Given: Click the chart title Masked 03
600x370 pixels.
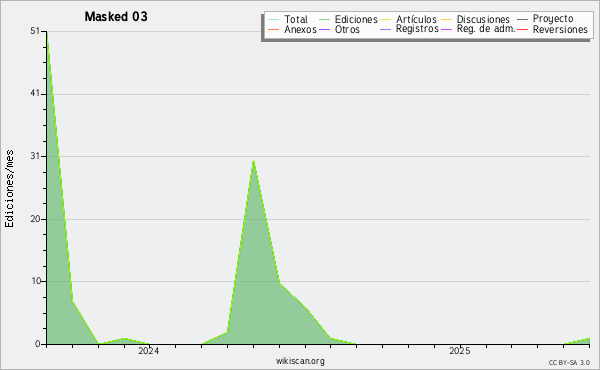Looking at the screenshot, I should tap(116, 16).
